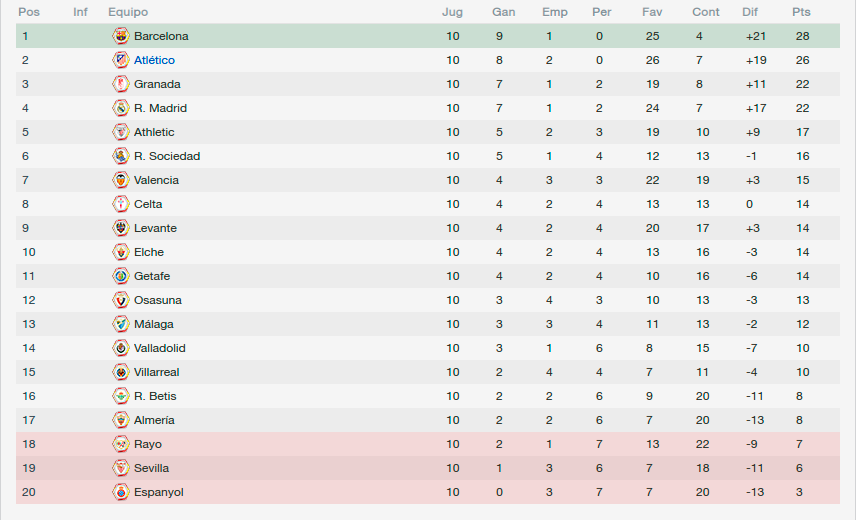Image resolution: width=856 pixels, height=520 pixels.
Task: Click the Valencia club crest icon
Action: pyautogui.click(x=121, y=180)
